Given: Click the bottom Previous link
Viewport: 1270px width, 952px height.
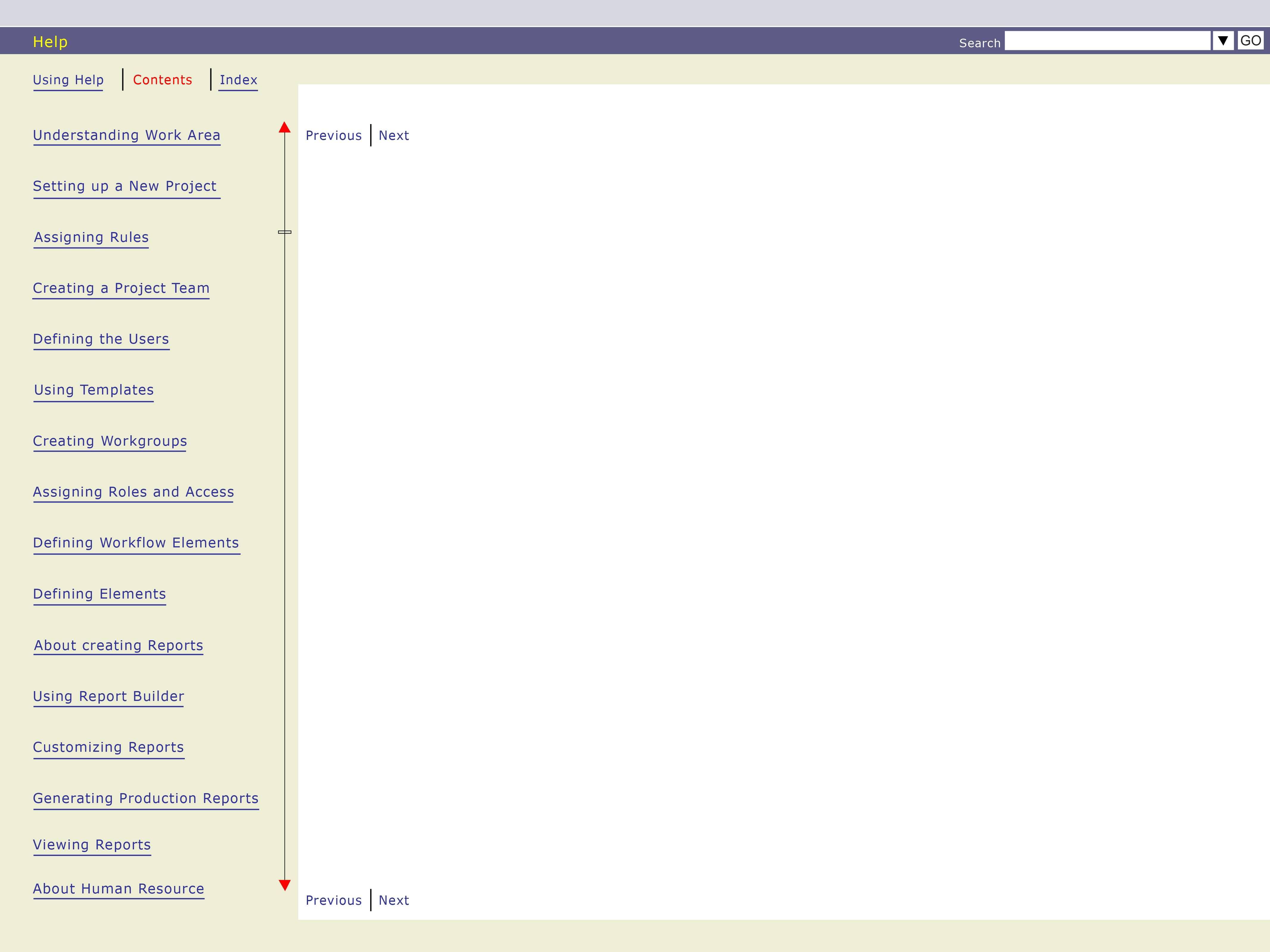Looking at the screenshot, I should pos(334,900).
